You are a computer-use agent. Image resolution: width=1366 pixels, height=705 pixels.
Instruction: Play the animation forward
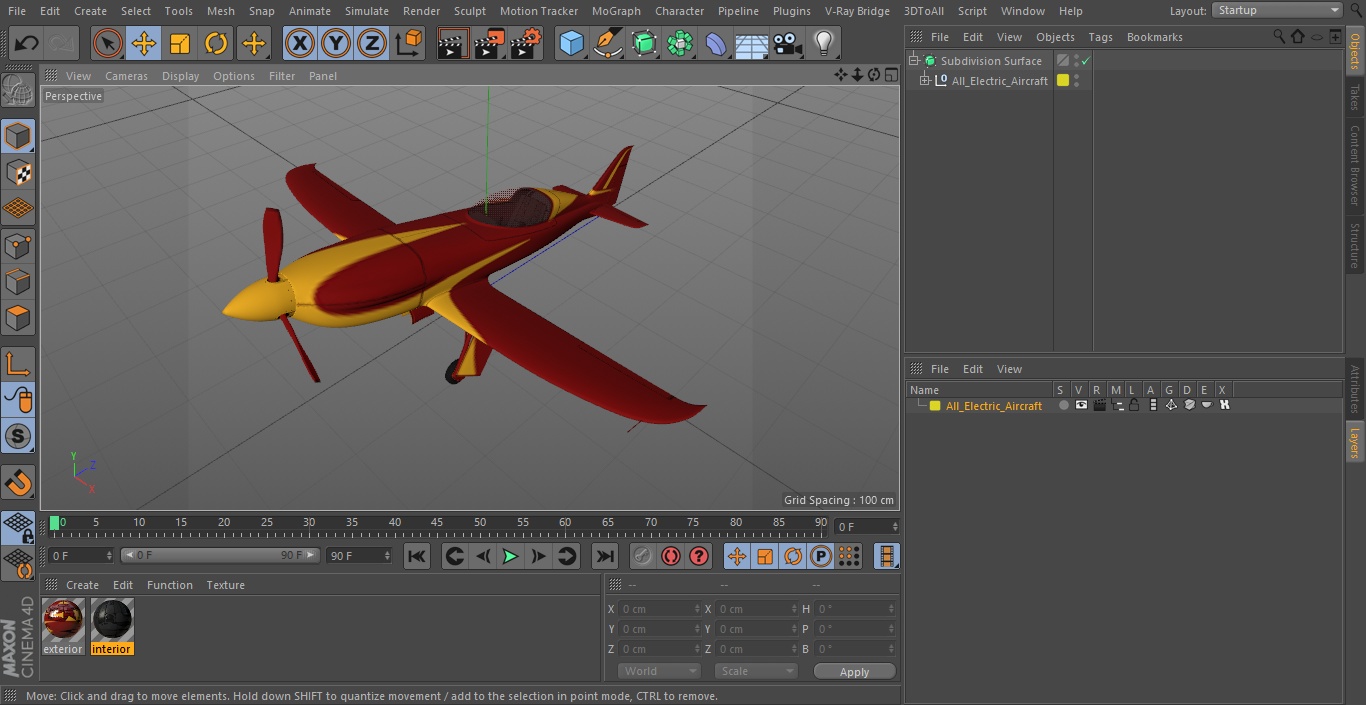[x=510, y=556]
